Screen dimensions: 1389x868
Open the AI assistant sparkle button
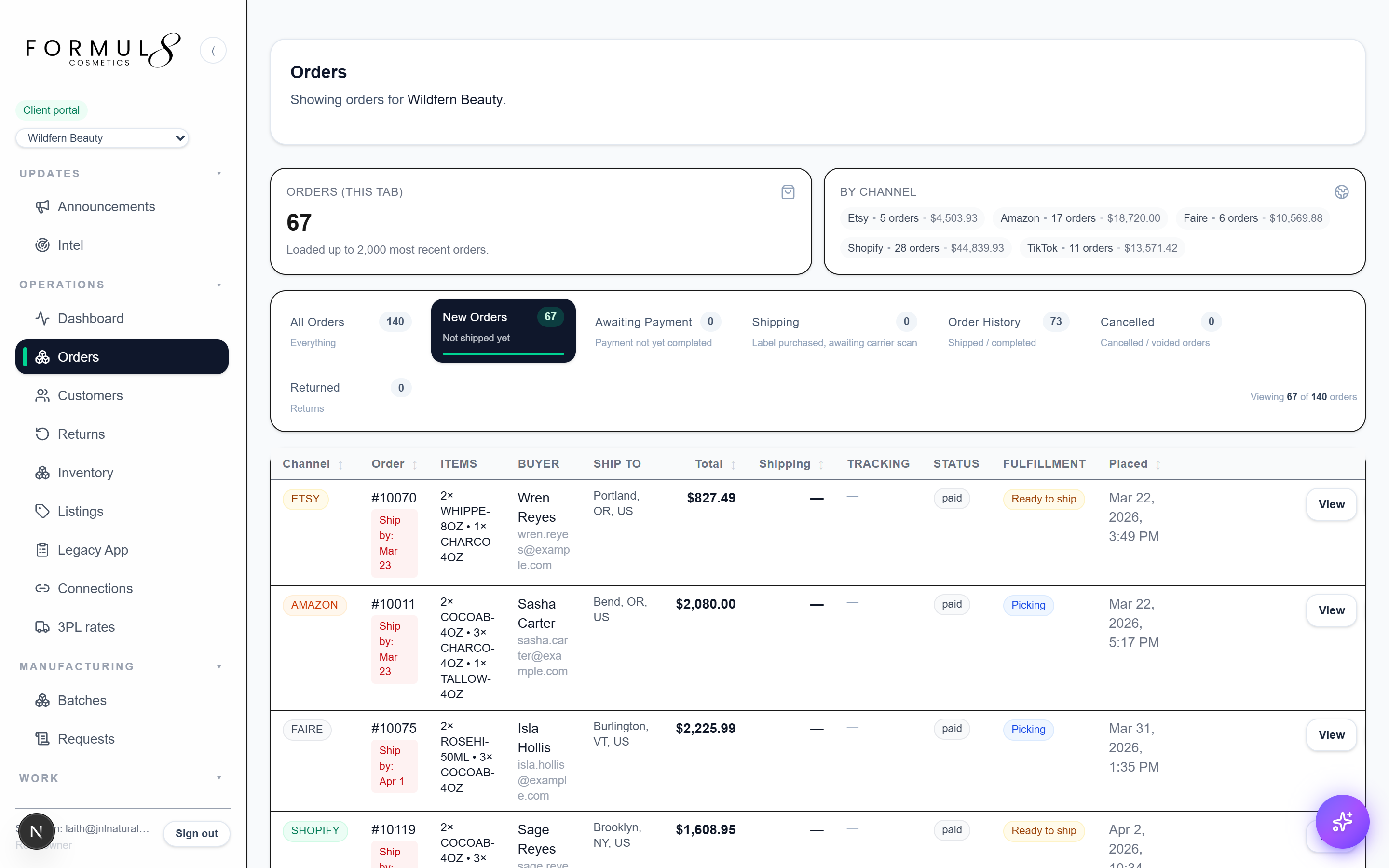(x=1343, y=822)
